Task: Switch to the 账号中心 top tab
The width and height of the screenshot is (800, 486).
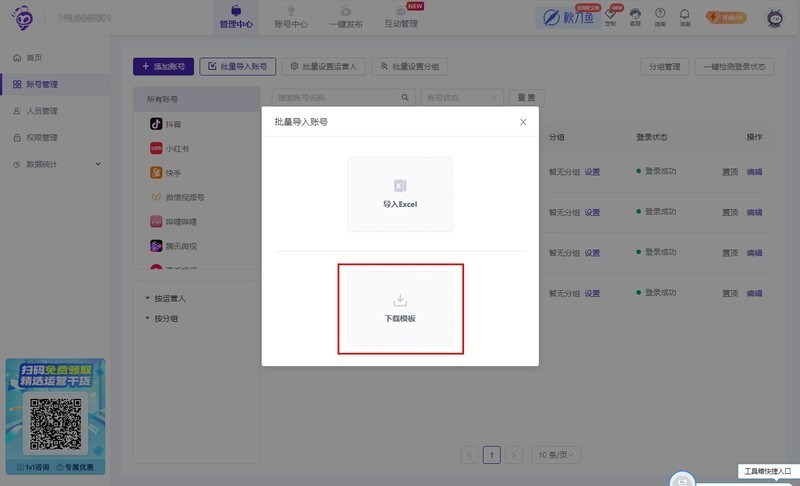Action: click(291, 17)
